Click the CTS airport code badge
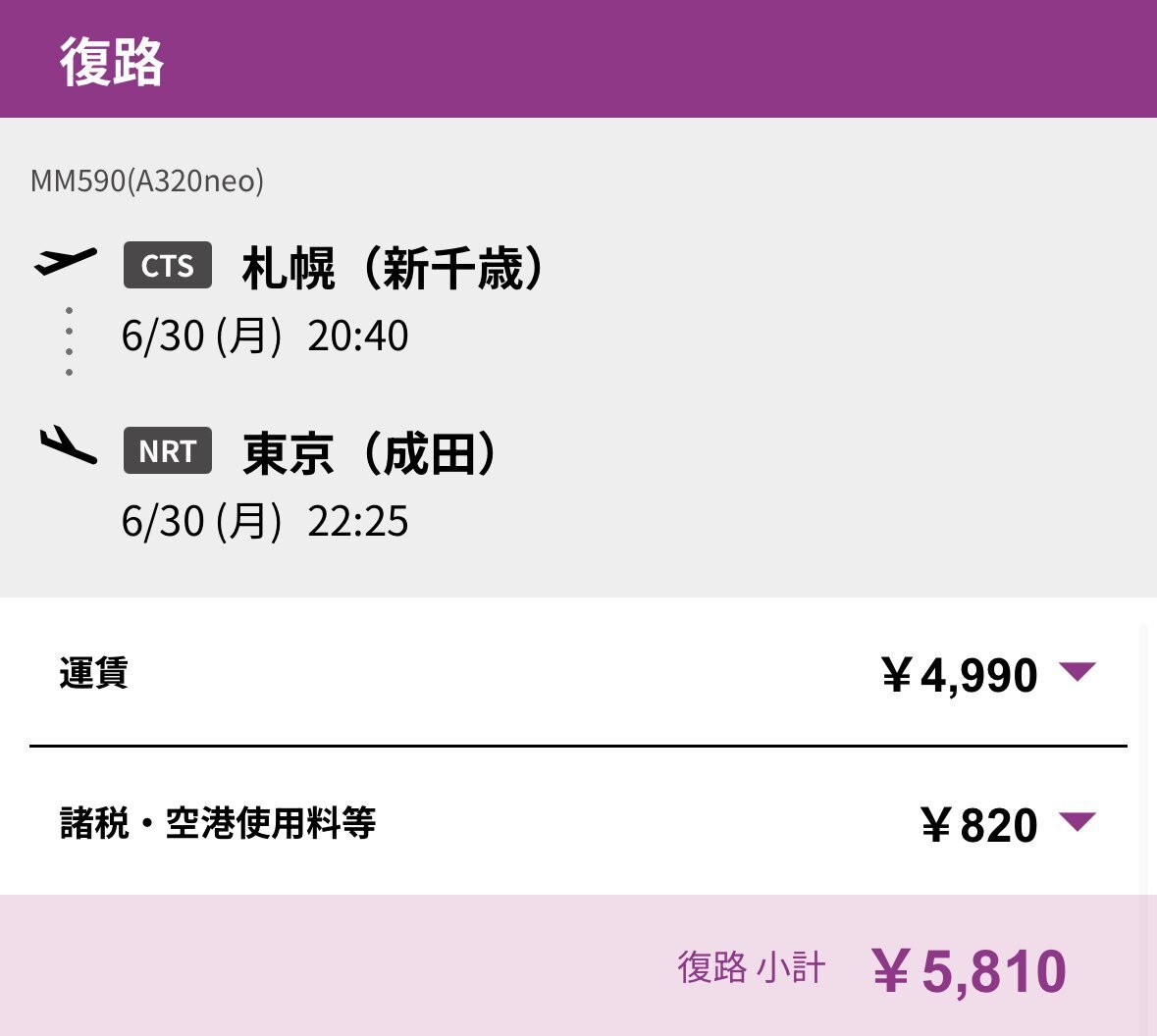The image size is (1157, 1036). point(168,265)
